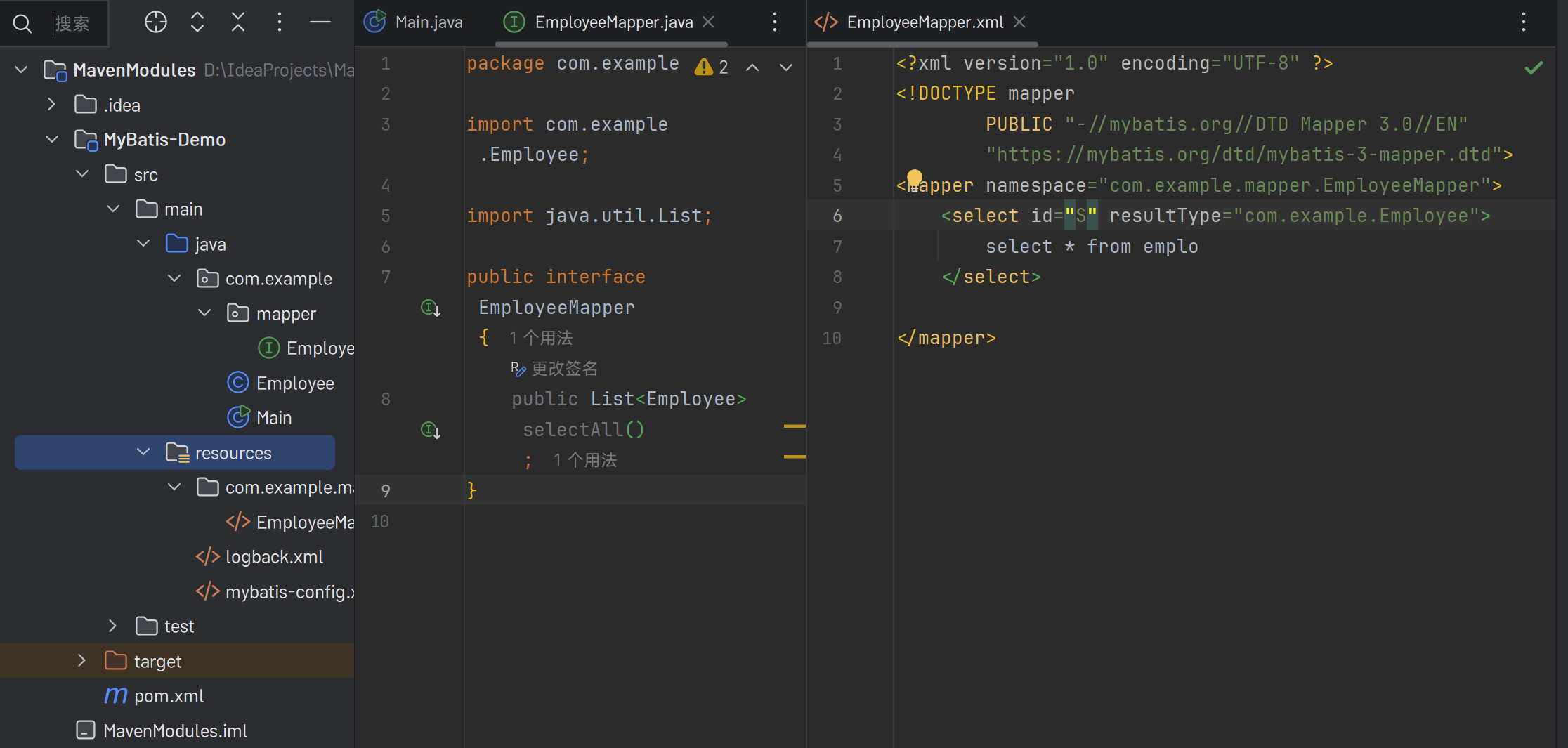Go to previous highlighted problem arrow

pos(752,67)
